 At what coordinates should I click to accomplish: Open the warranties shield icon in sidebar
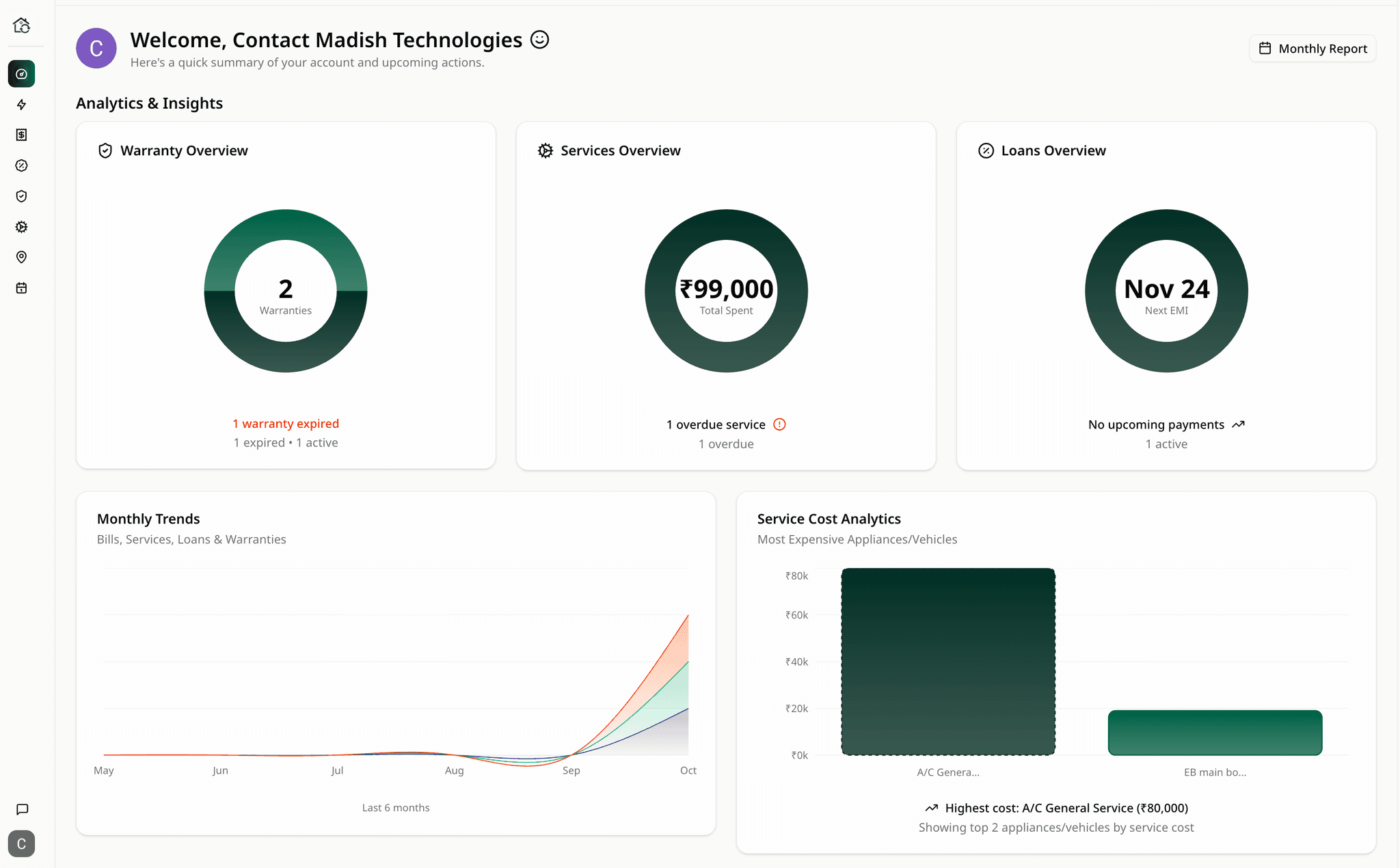[21, 196]
